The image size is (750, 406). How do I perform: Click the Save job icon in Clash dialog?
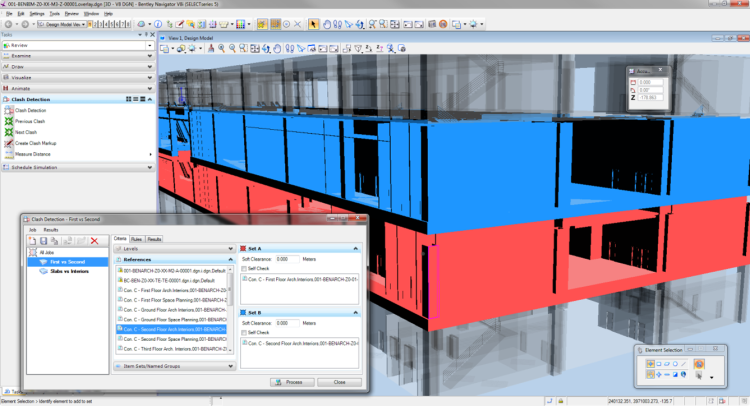[x=44, y=240]
